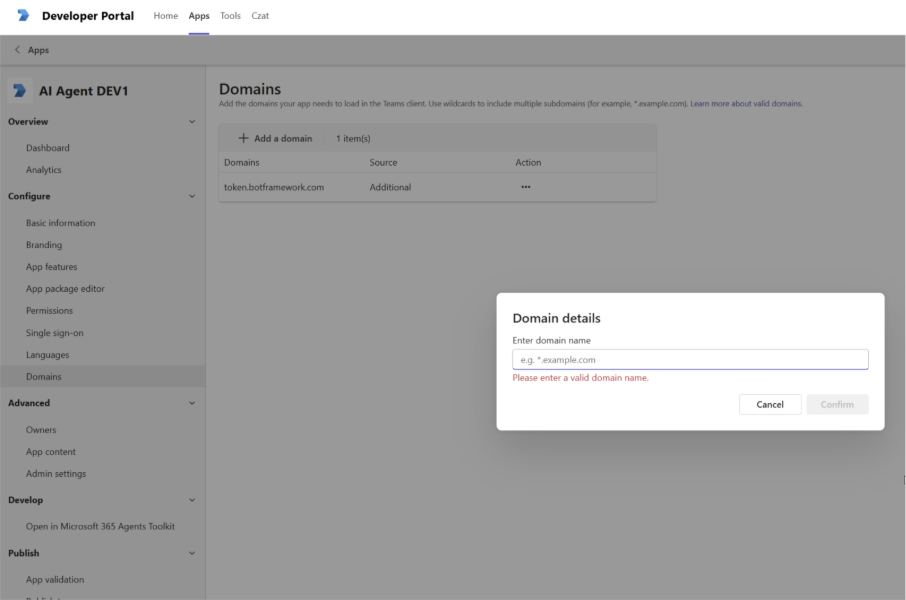The image size is (906, 600).
Task: Collapse the Configure section chevron
Action: [x=192, y=197]
